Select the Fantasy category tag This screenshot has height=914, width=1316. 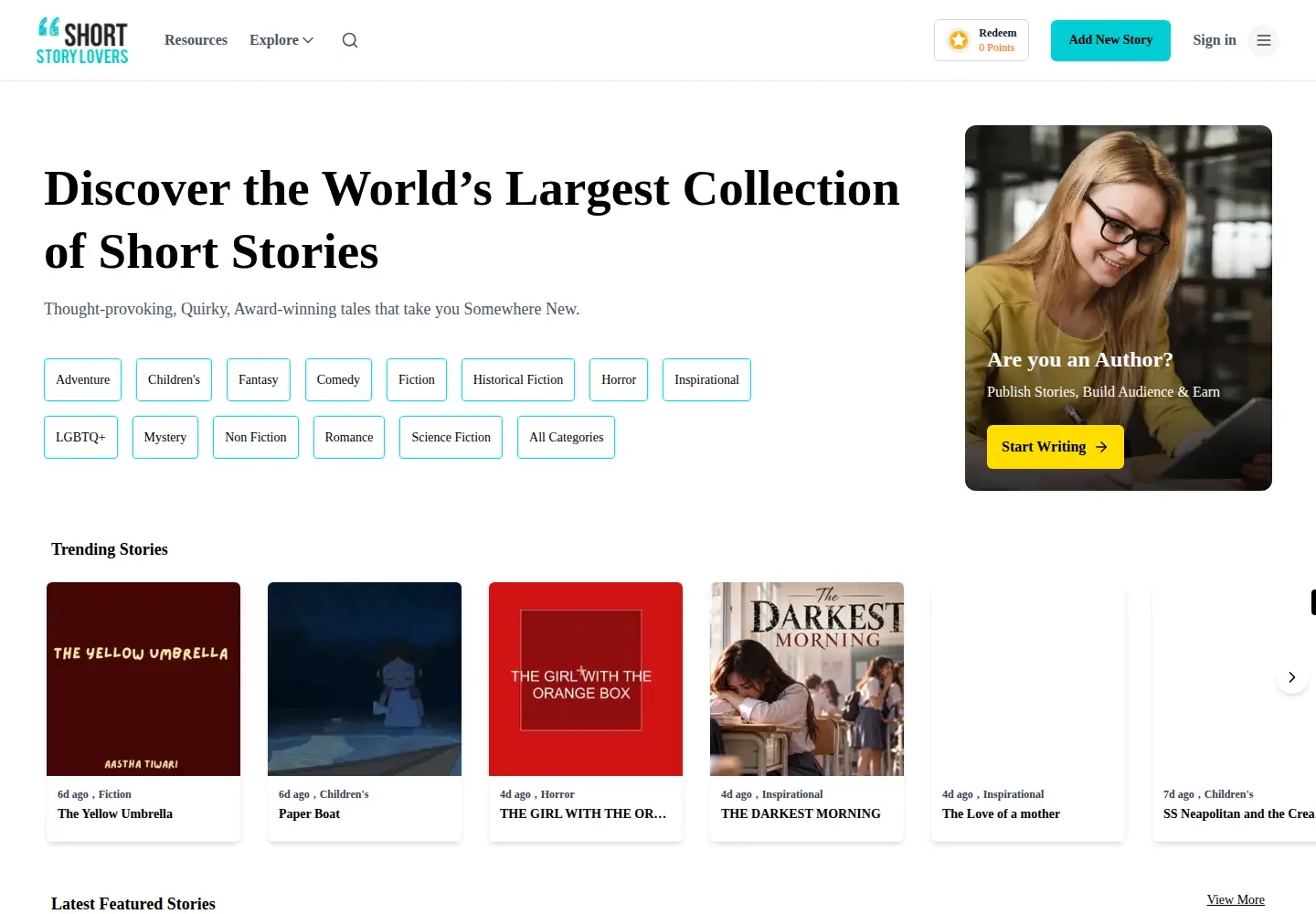[259, 379]
